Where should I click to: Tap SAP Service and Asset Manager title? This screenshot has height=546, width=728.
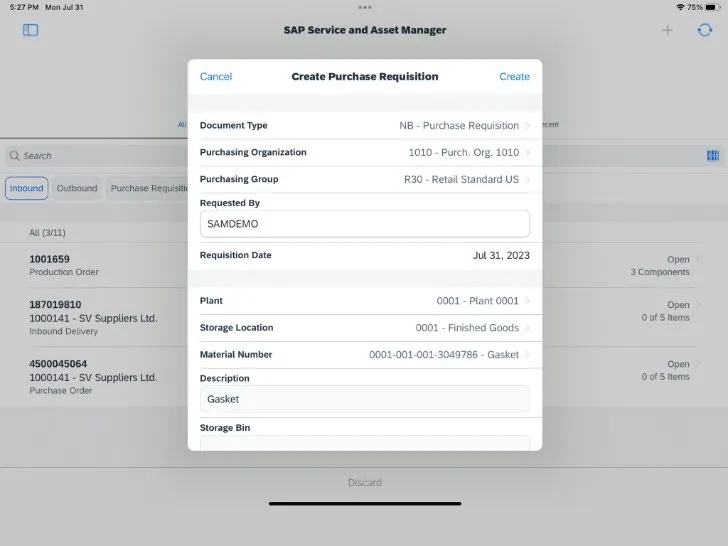click(365, 30)
